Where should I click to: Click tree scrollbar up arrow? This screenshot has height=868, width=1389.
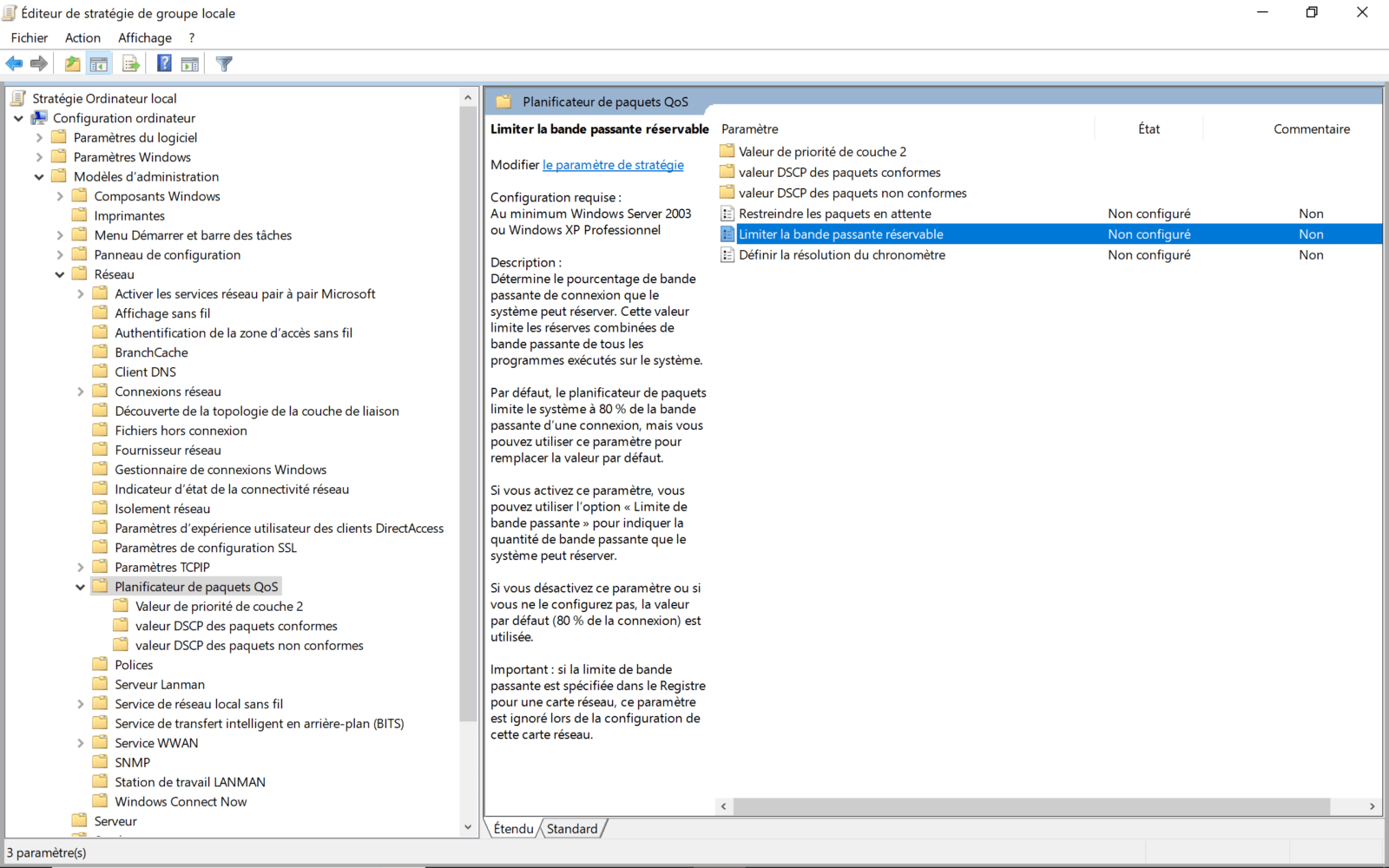(468, 97)
